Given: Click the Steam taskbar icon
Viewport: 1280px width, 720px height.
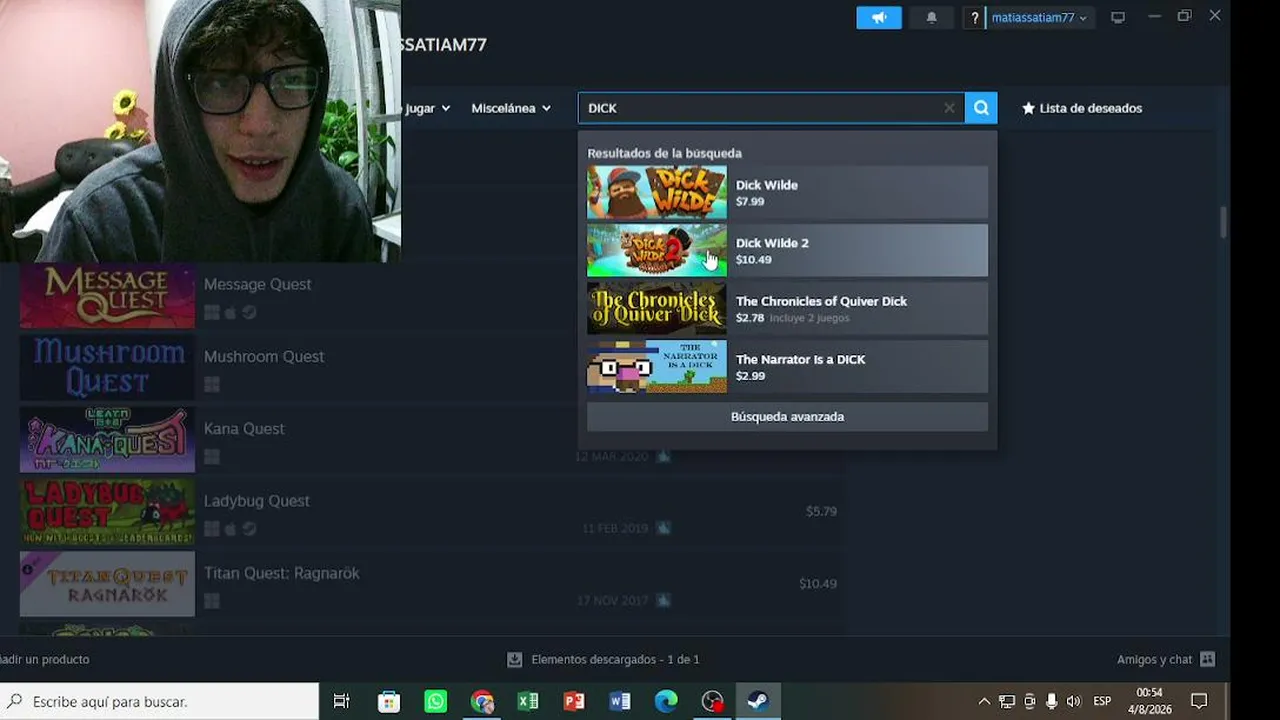Looking at the screenshot, I should pyautogui.click(x=758, y=701).
